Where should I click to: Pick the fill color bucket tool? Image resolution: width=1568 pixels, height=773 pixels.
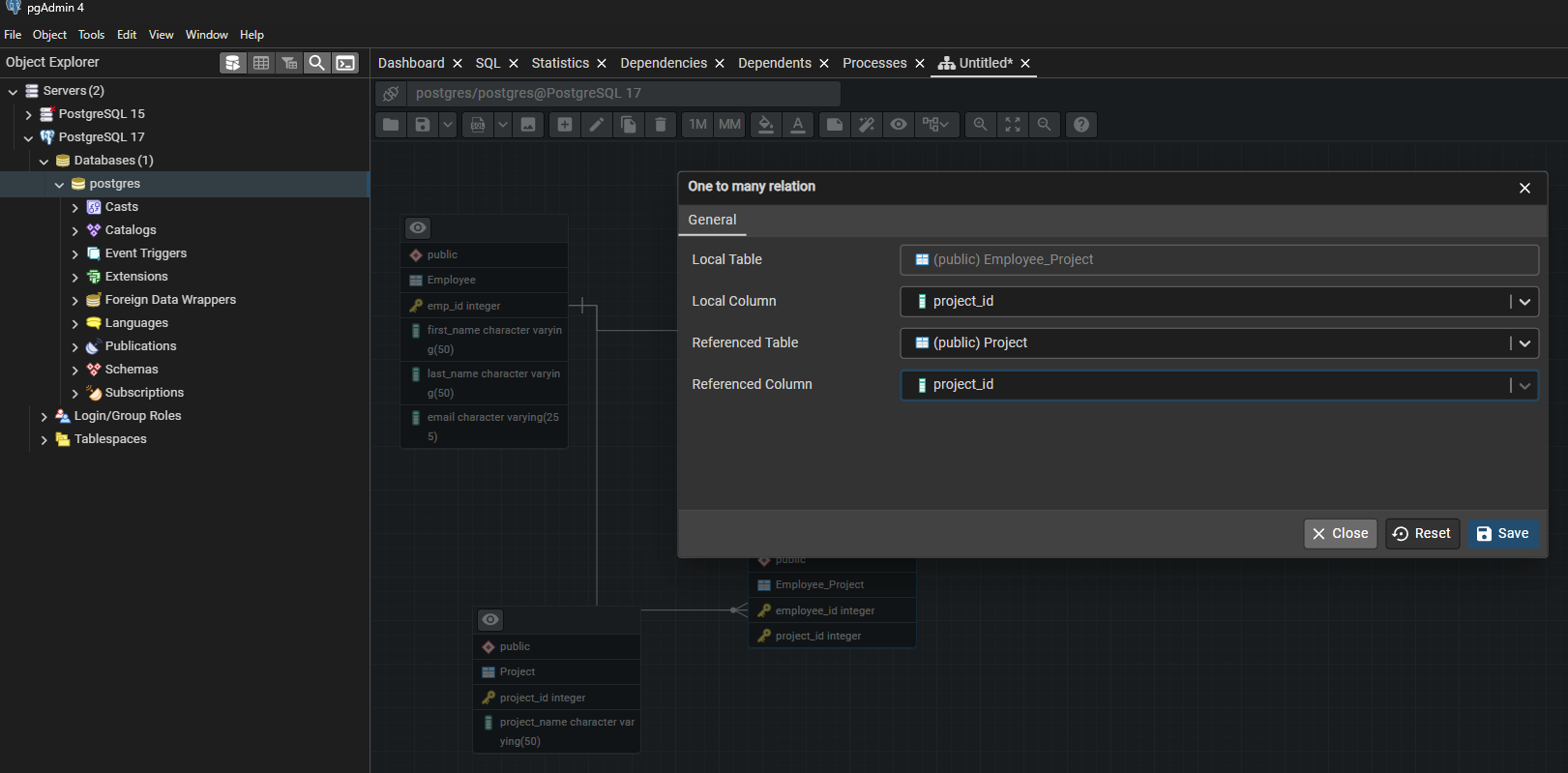click(x=766, y=125)
